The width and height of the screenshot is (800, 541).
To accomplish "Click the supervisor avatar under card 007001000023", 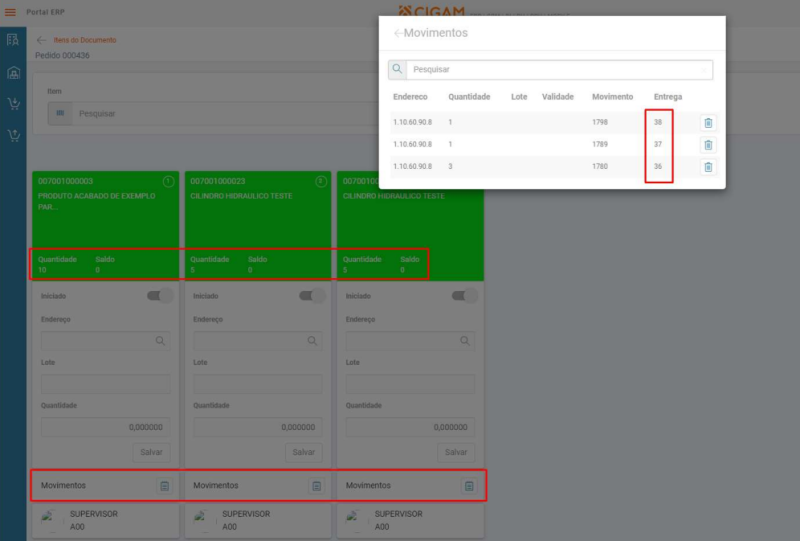I will tap(203, 520).
